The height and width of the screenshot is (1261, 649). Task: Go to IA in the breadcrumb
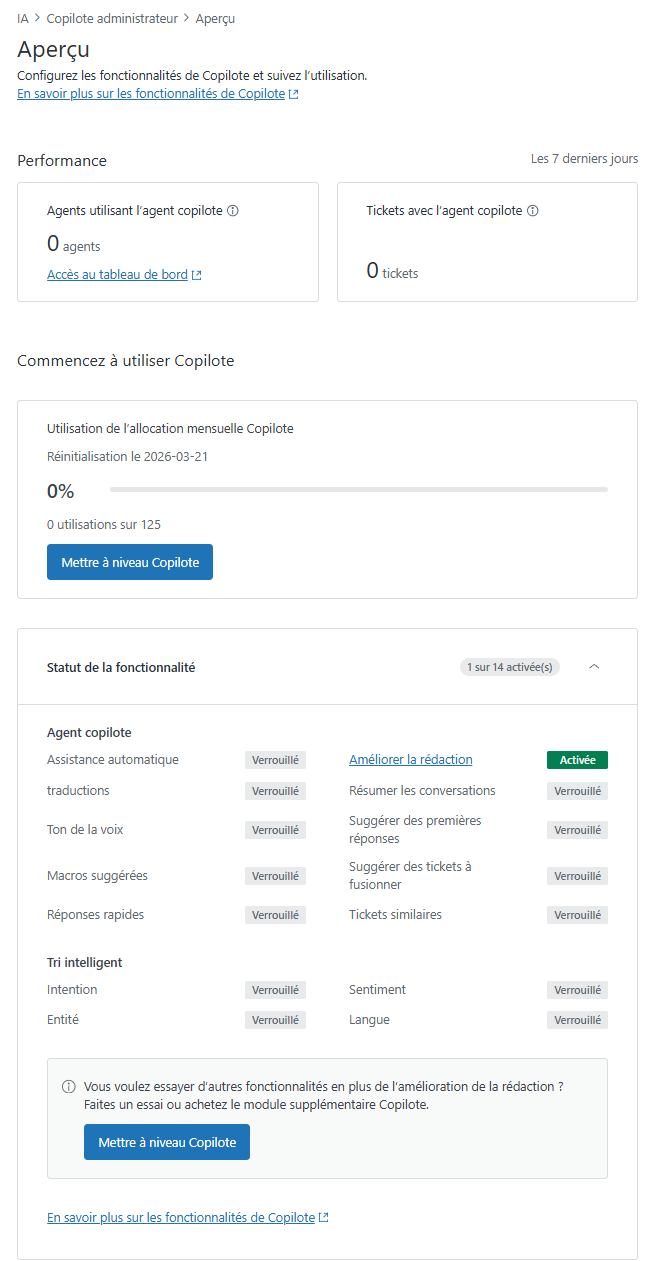pos(23,19)
